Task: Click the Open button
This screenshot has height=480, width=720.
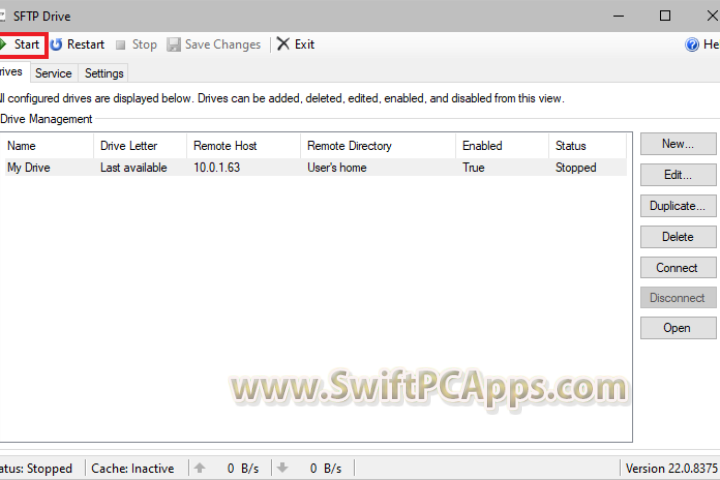Action: pos(678,328)
